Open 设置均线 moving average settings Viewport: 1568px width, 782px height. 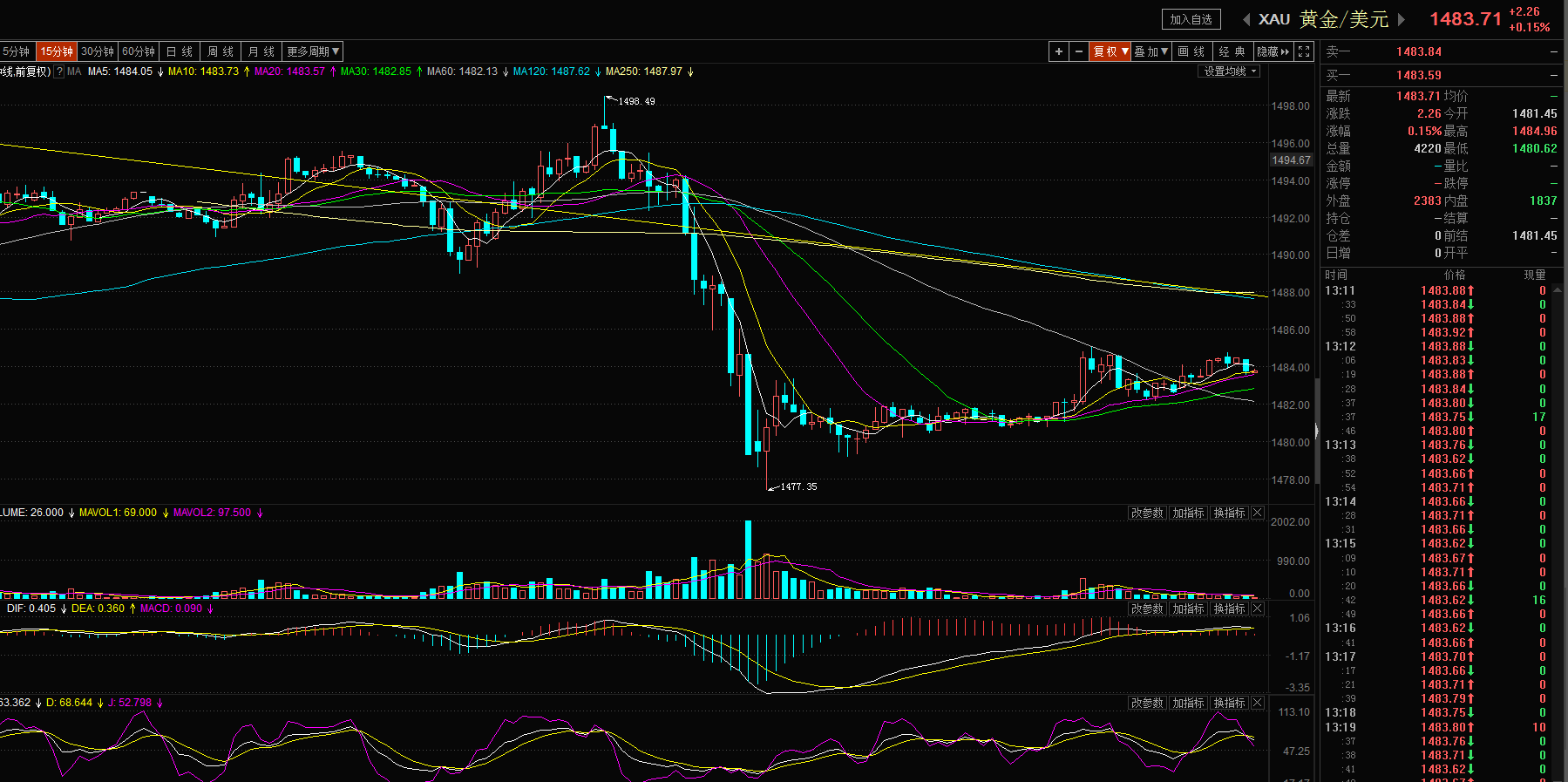(1229, 71)
